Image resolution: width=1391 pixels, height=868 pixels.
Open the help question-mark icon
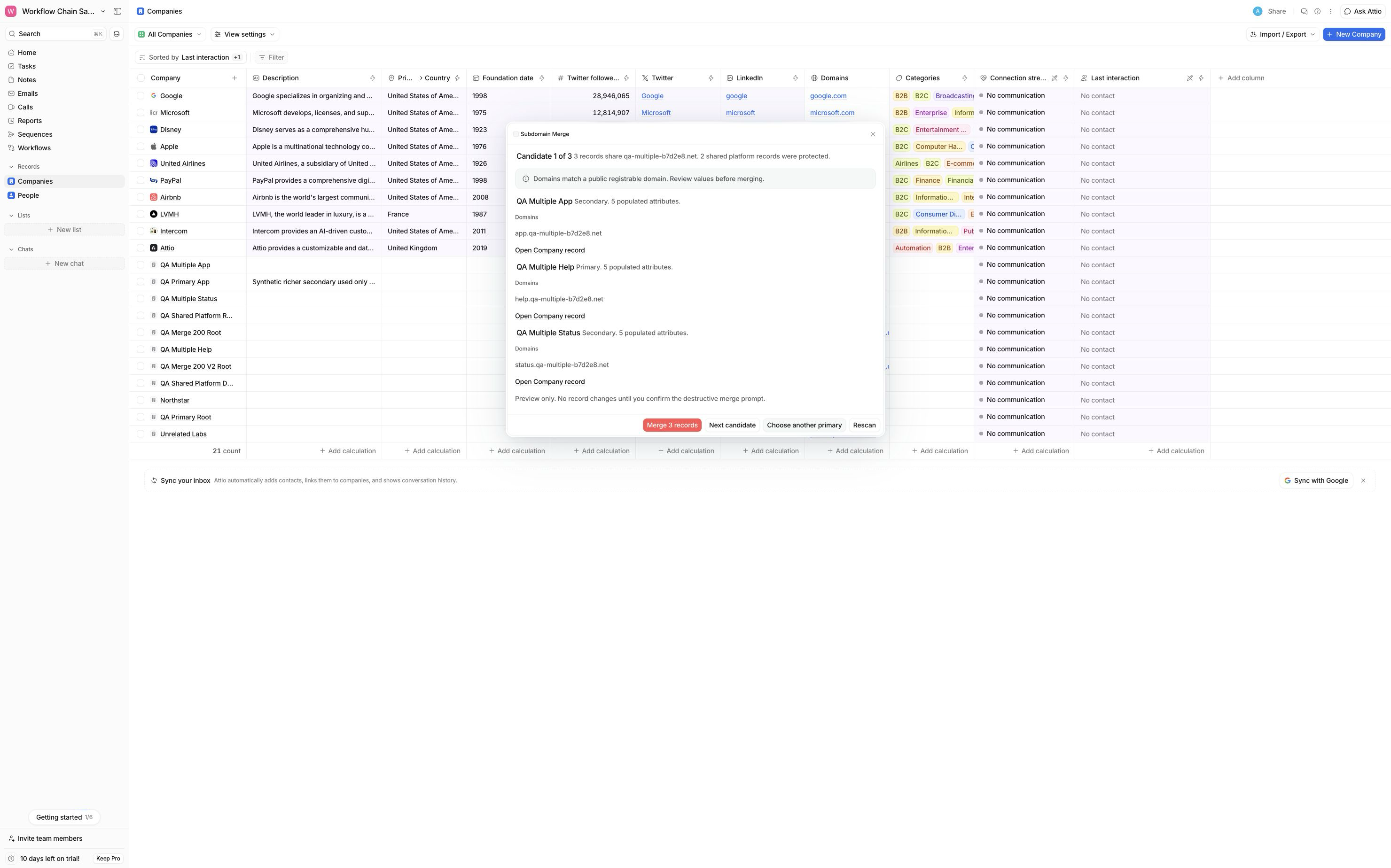click(1318, 11)
